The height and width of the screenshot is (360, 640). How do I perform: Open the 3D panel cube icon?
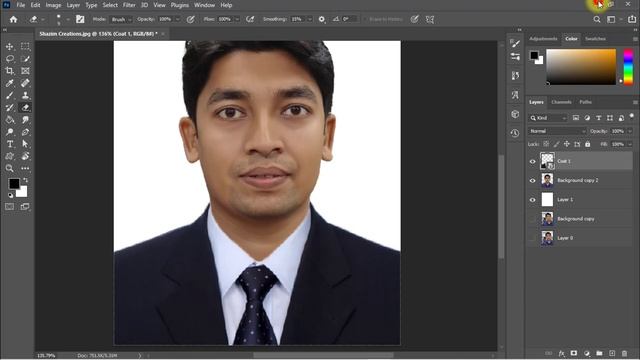[x=515, y=114]
